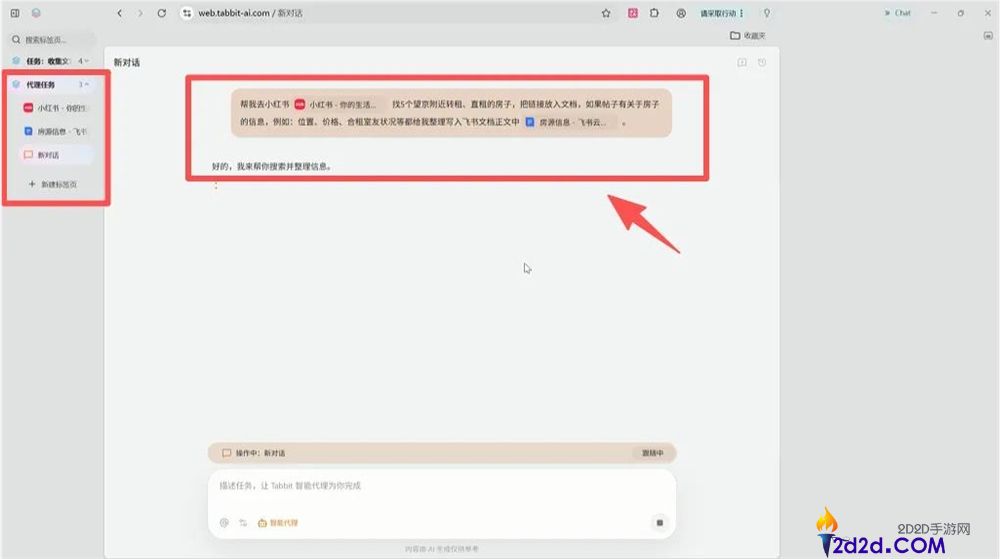Image resolution: width=1000 pixels, height=559 pixels.
Task: Click the new chat icon in chat header
Action: click(x=742, y=62)
